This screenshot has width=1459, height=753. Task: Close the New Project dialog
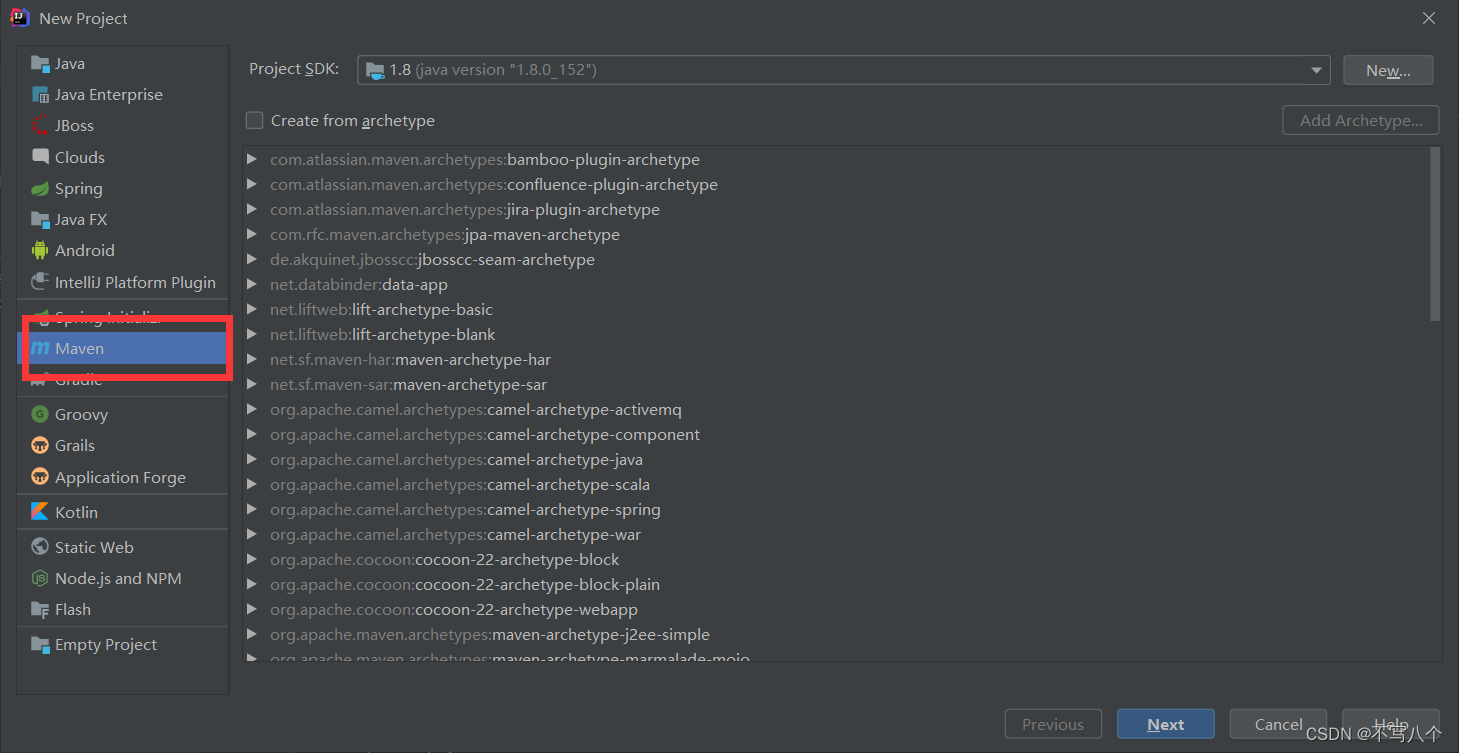(x=1428, y=18)
